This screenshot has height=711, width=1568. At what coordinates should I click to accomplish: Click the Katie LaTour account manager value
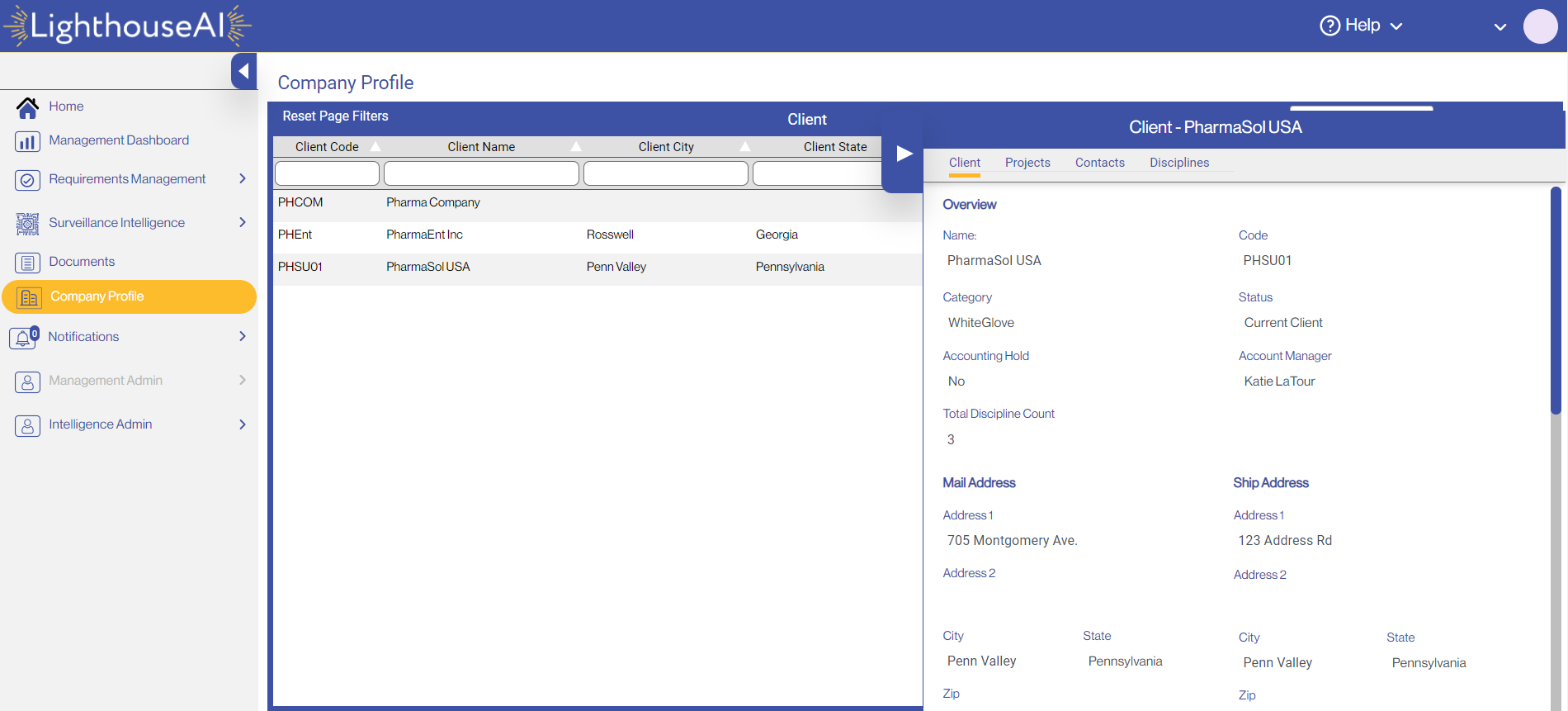click(1279, 382)
